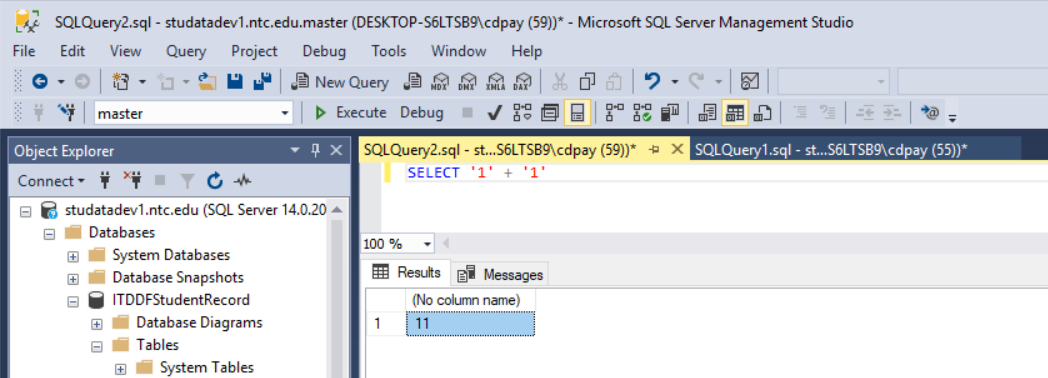Collapse the studatadev1.ntc.edu server node
This screenshot has width=1048, height=378.
coord(25,211)
